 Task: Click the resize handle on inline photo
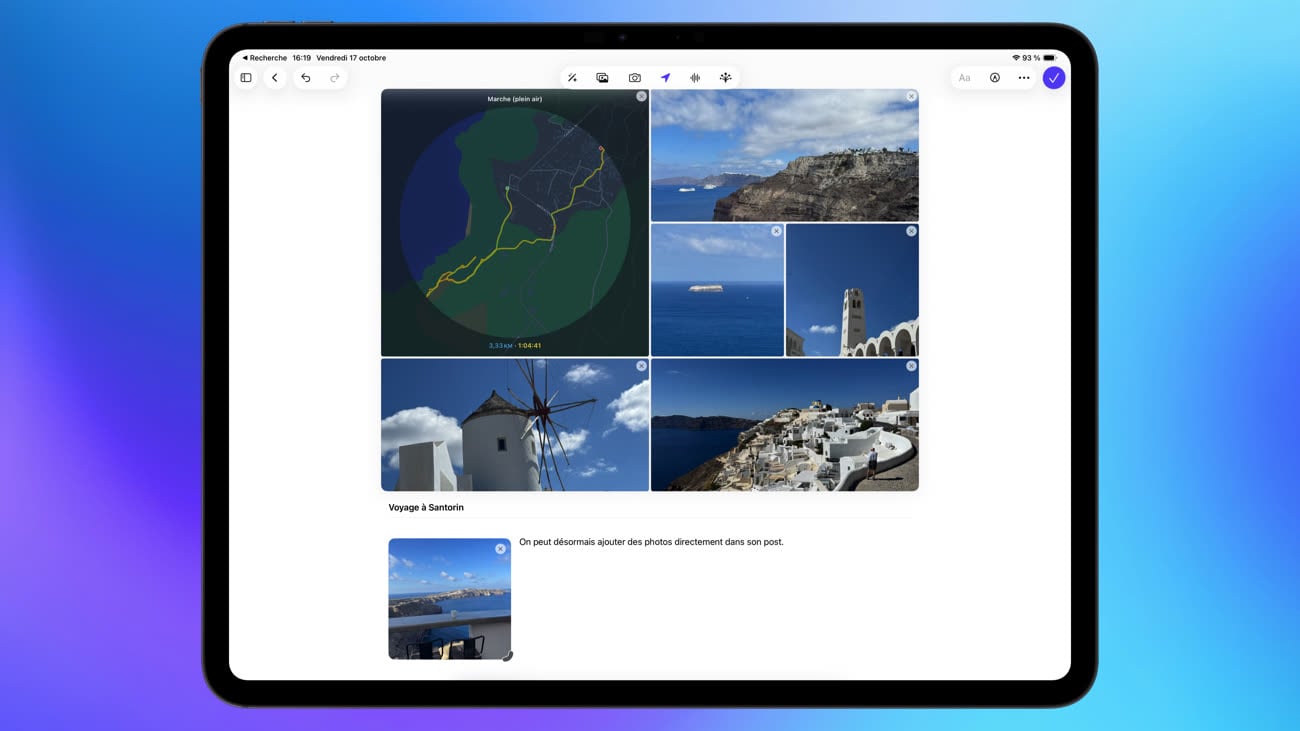tap(508, 656)
